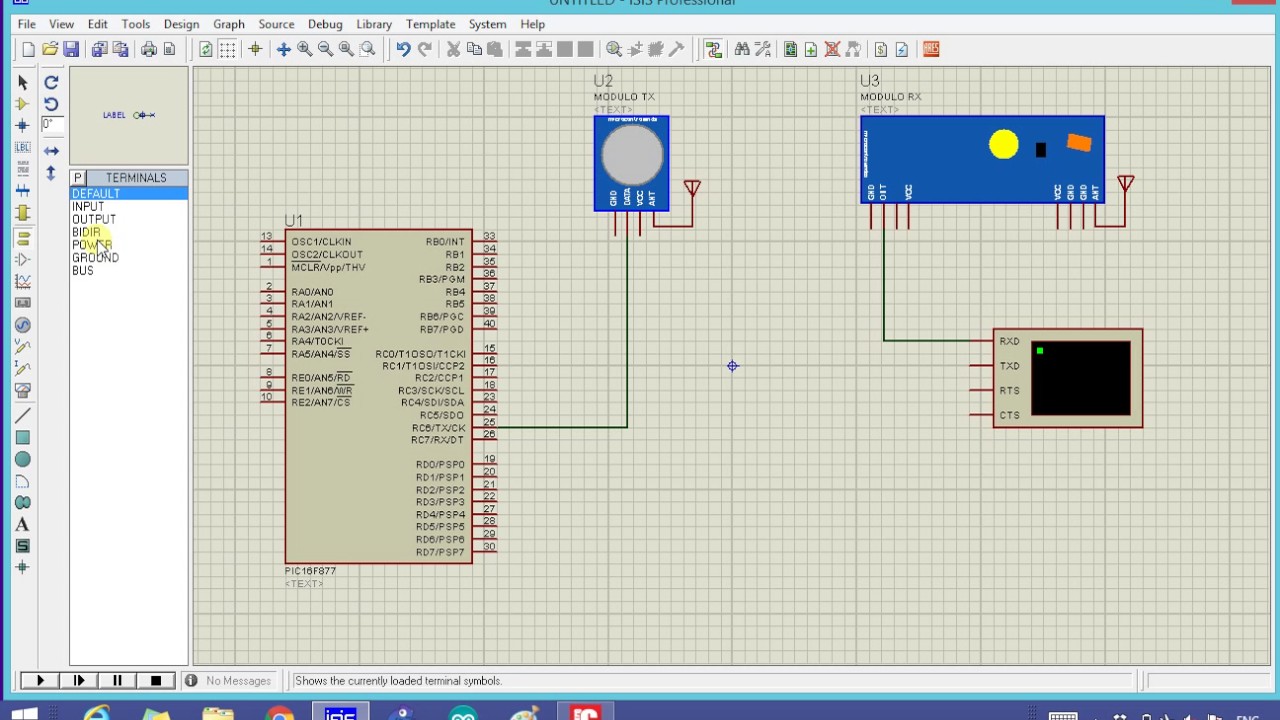Choose 2D circle graphics tool
The image size is (1280, 720).
coord(22,459)
